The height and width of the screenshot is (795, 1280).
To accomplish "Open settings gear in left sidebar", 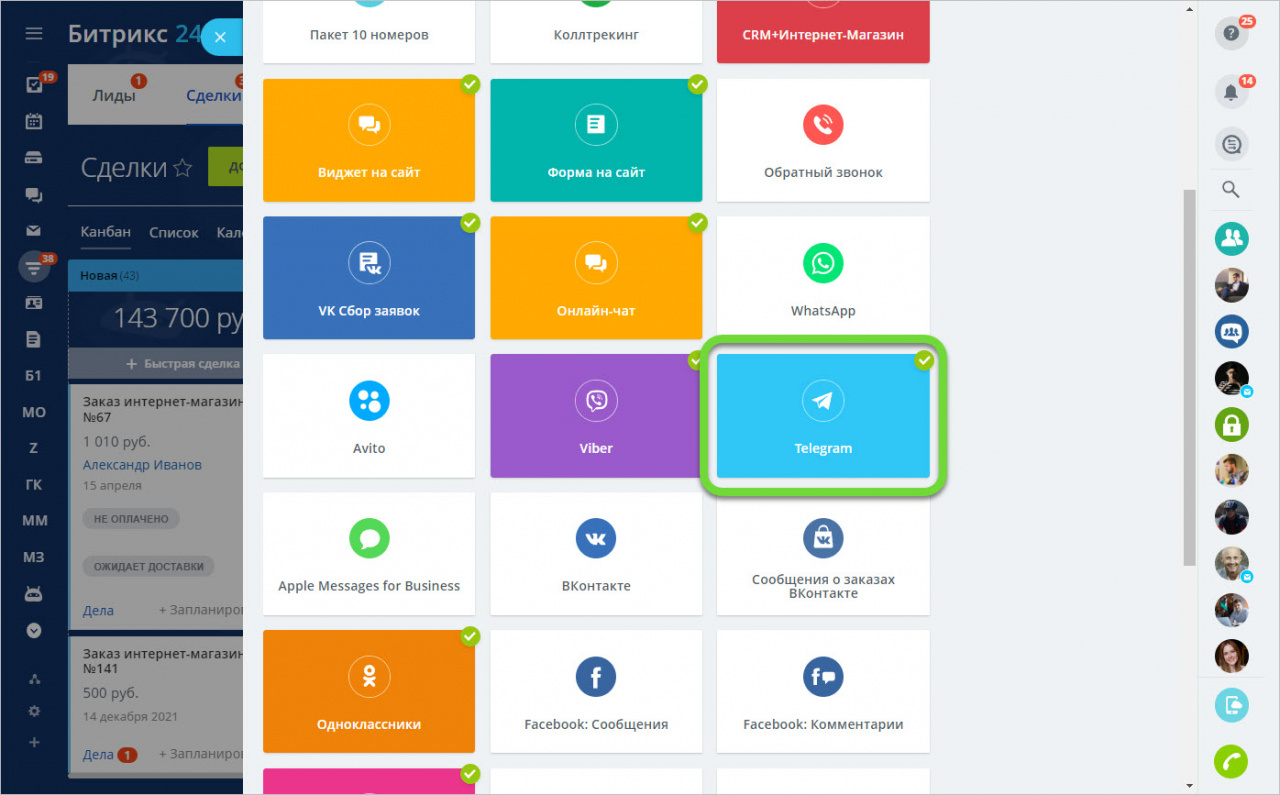I will pyautogui.click(x=34, y=711).
